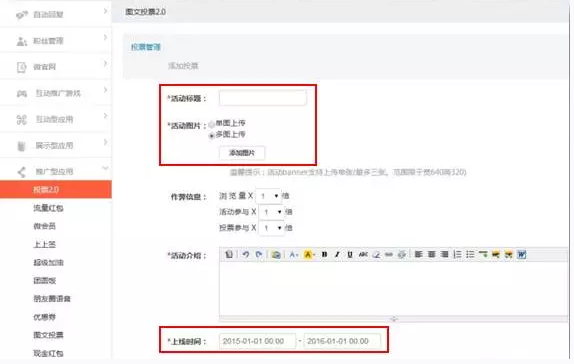
Task: Click the 上线时间 start date field
Action: coord(257,341)
